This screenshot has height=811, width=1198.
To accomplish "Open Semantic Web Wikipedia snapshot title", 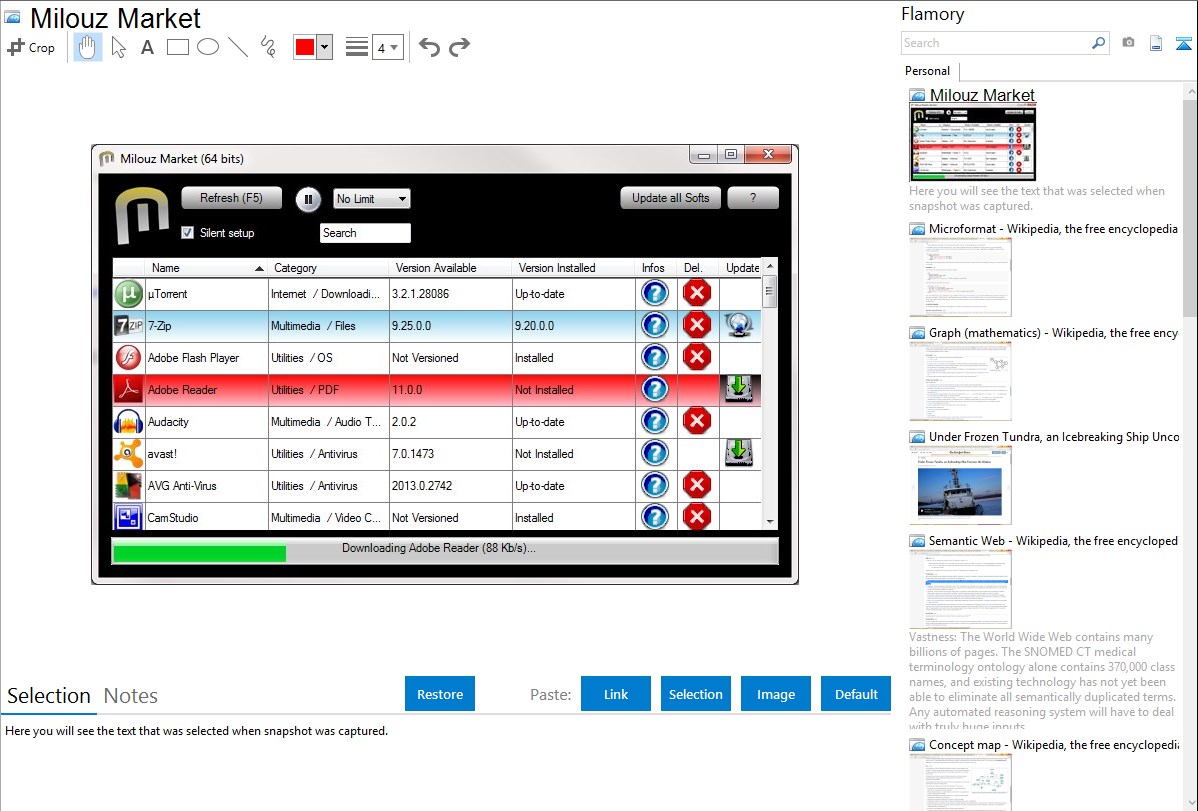I will click(1053, 540).
